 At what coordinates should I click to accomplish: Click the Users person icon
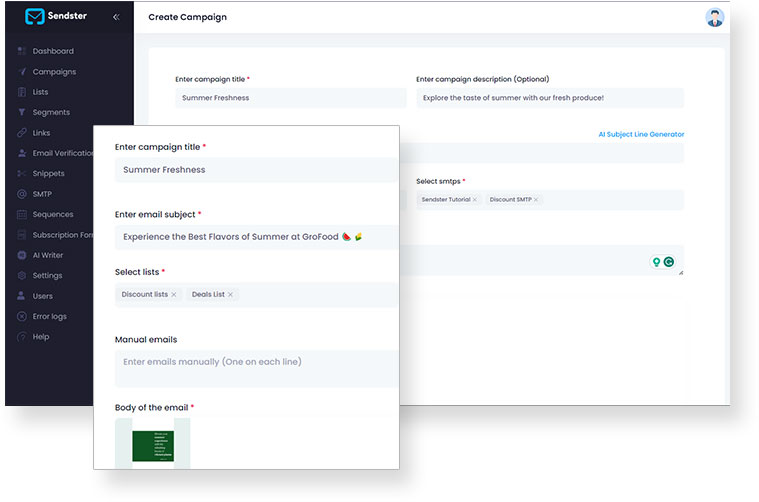(x=22, y=296)
